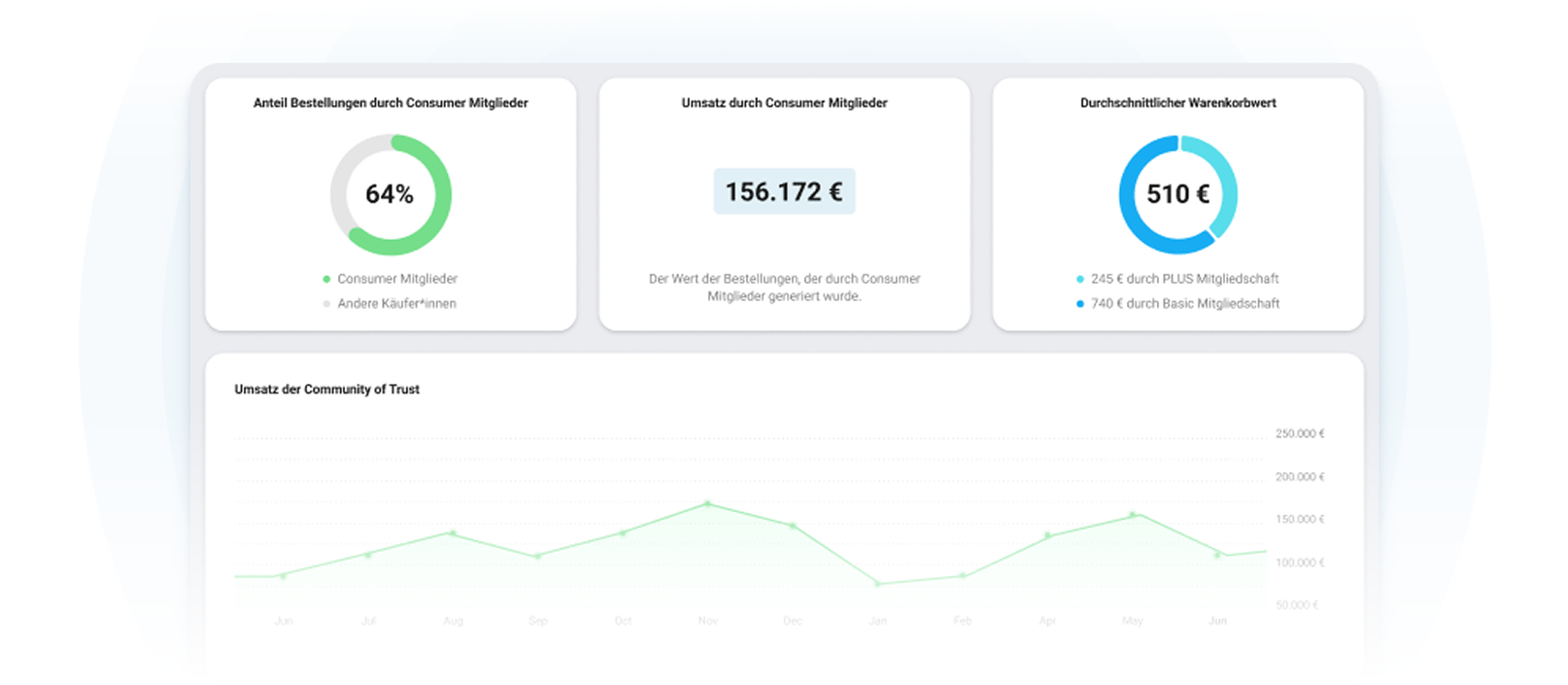Click the '740 € durch Basic Mitgliedschaft' legend label

(x=1185, y=304)
